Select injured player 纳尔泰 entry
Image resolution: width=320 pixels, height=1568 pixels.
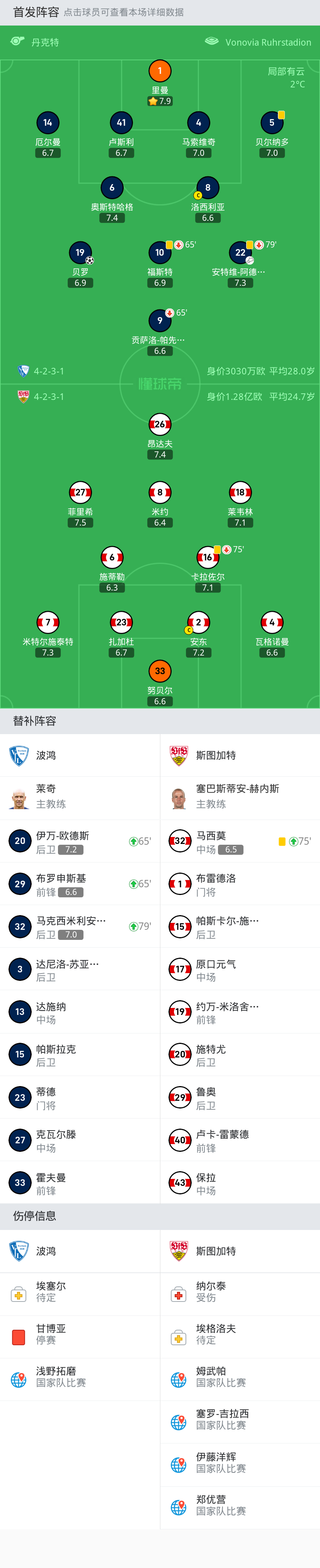240,1294
